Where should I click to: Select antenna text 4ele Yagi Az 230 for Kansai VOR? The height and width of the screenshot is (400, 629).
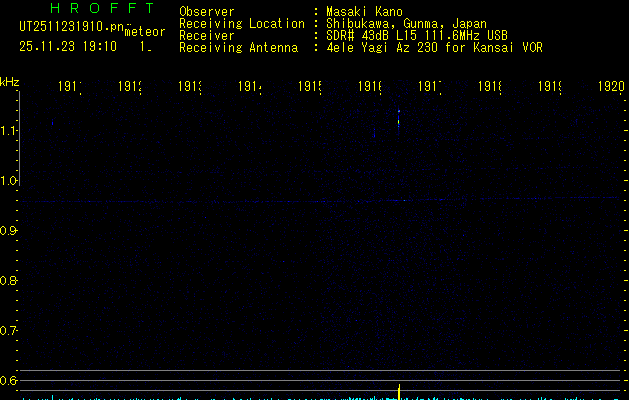(434, 47)
